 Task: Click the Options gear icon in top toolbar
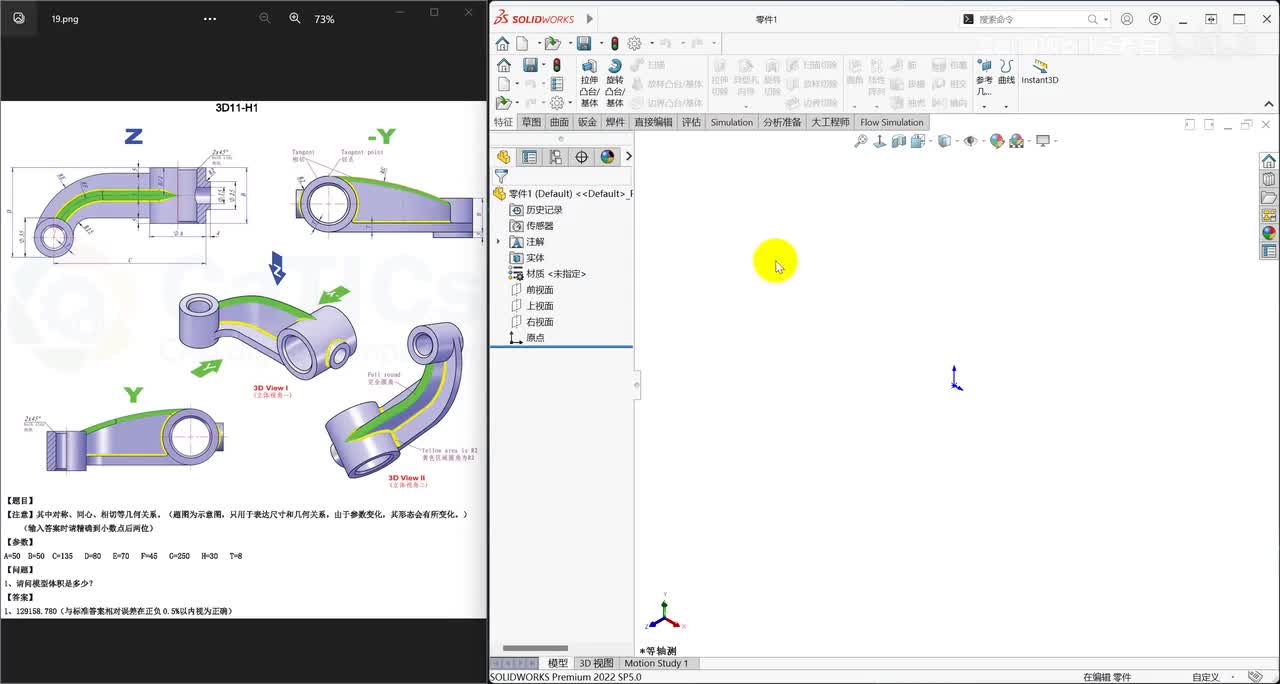tap(634, 43)
